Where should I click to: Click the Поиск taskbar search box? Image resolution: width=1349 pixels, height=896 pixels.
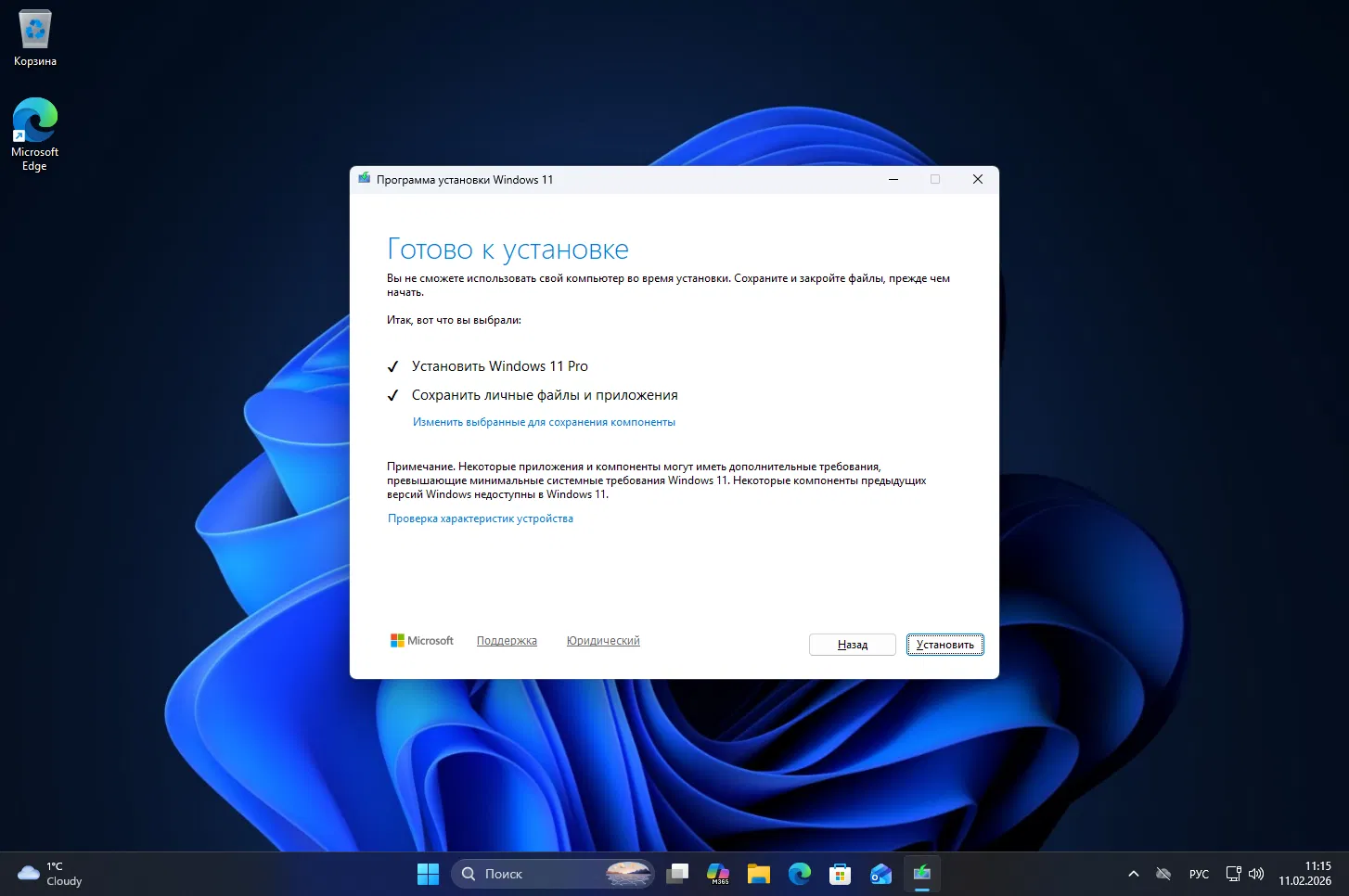pos(553,874)
